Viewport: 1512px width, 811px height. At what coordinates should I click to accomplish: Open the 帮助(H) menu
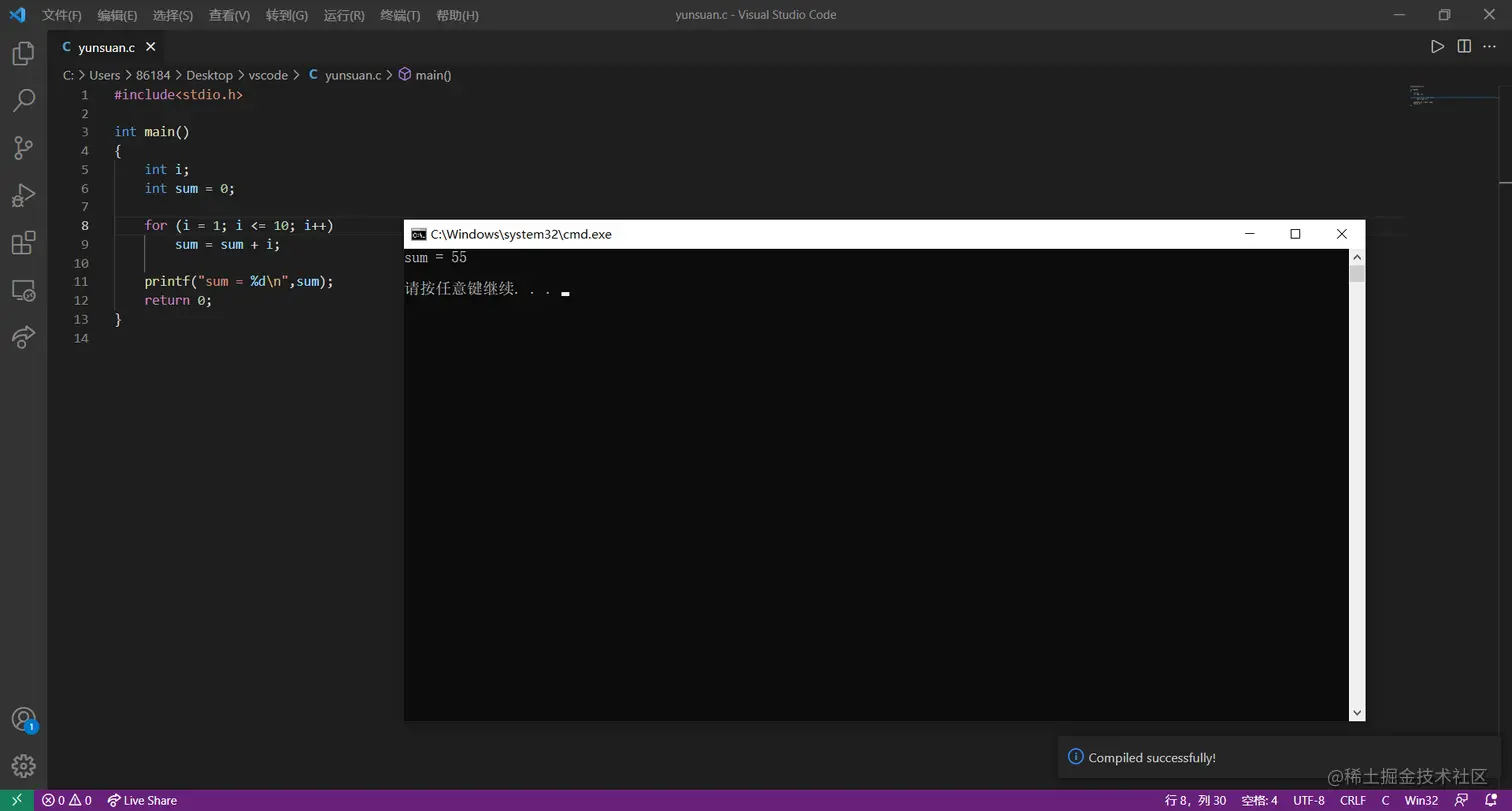457,15
